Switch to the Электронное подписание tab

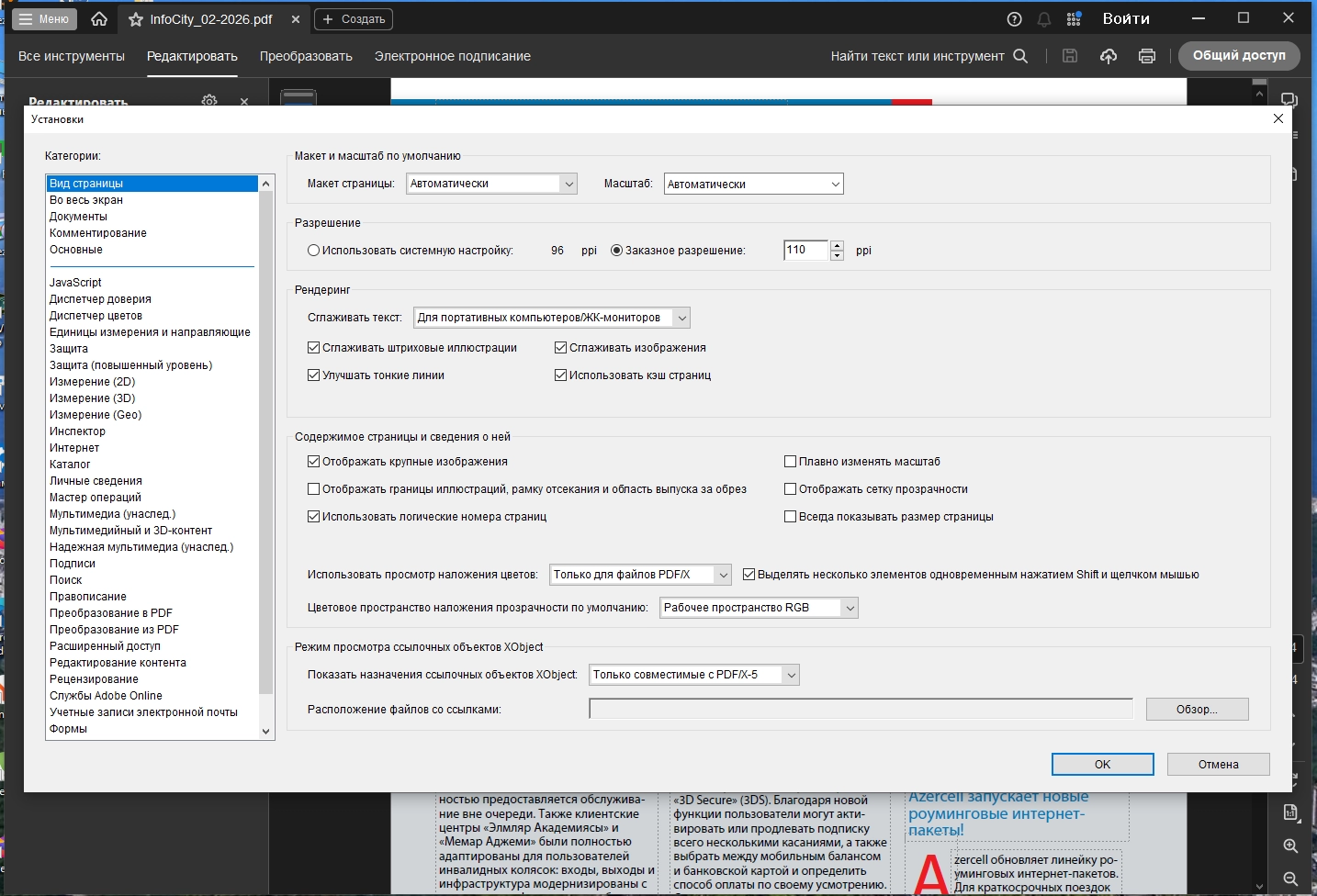coord(453,56)
